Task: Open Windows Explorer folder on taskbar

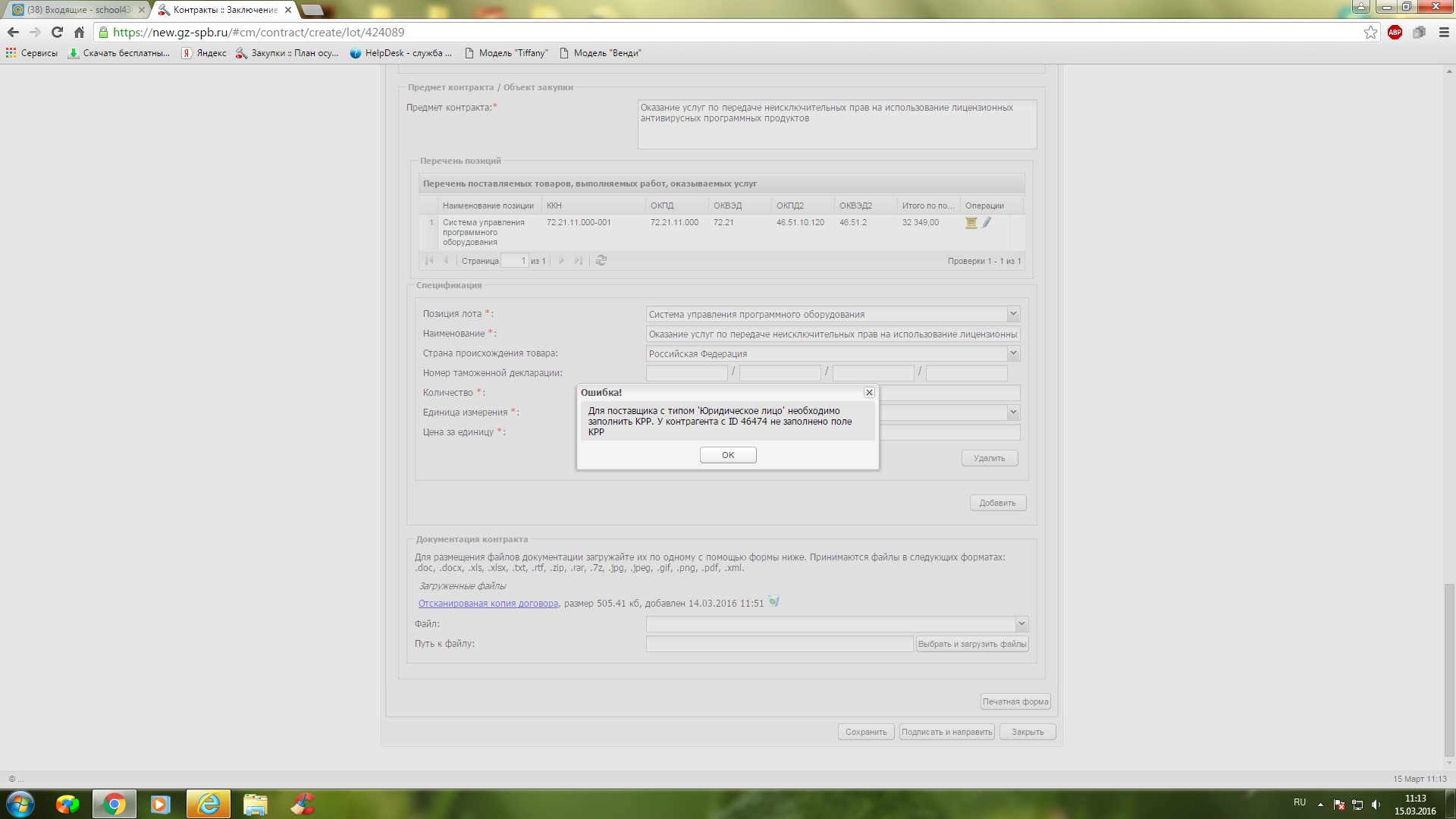Action: pyautogui.click(x=256, y=804)
